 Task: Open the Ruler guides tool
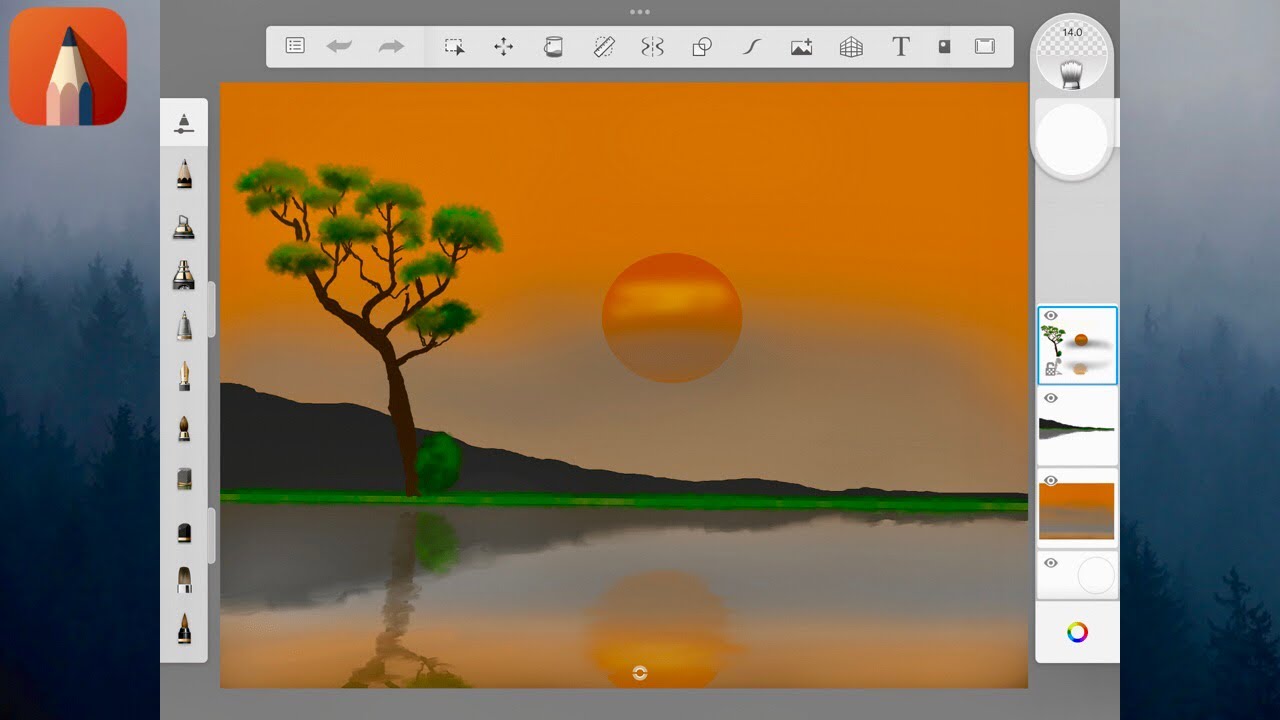click(x=604, y=47)
